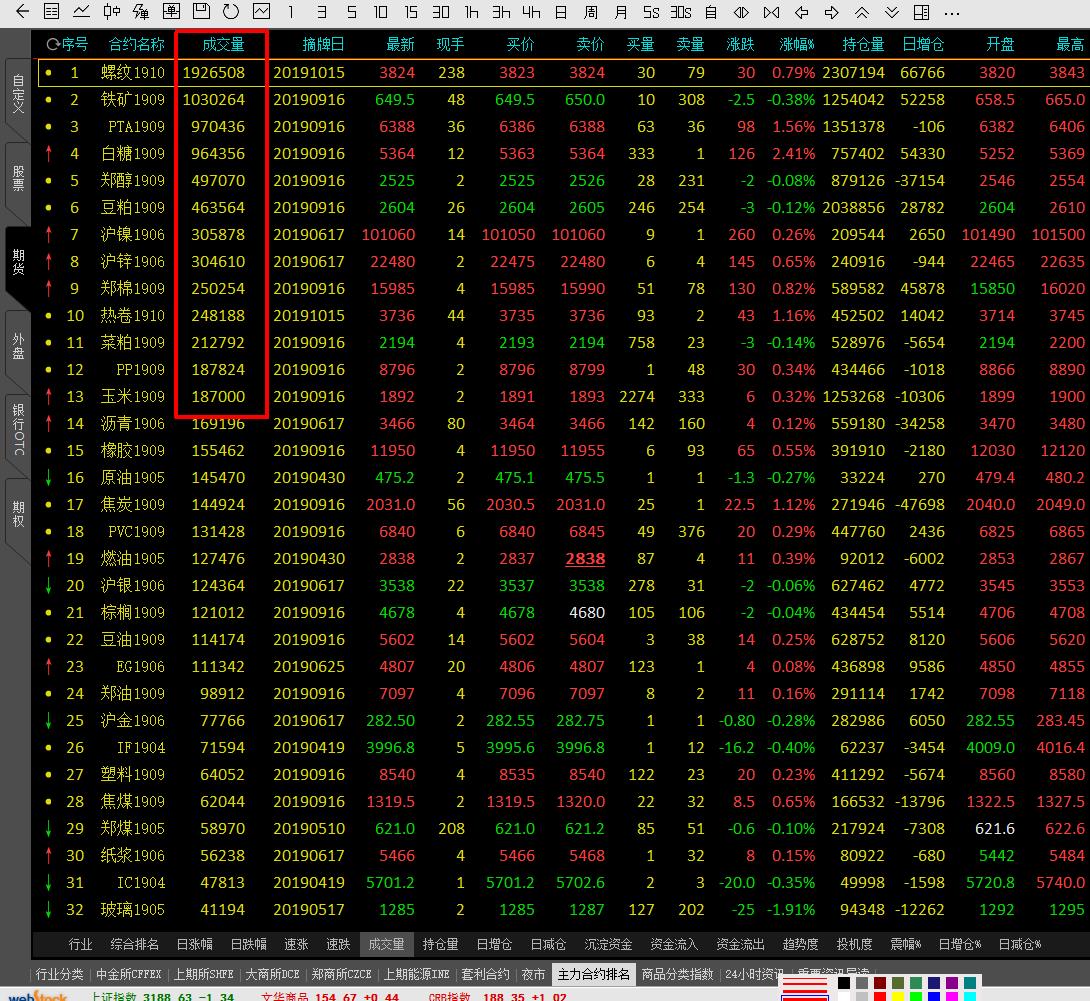
Task: Switch to the 股票 side tab
Action: (x=18, y=178)
